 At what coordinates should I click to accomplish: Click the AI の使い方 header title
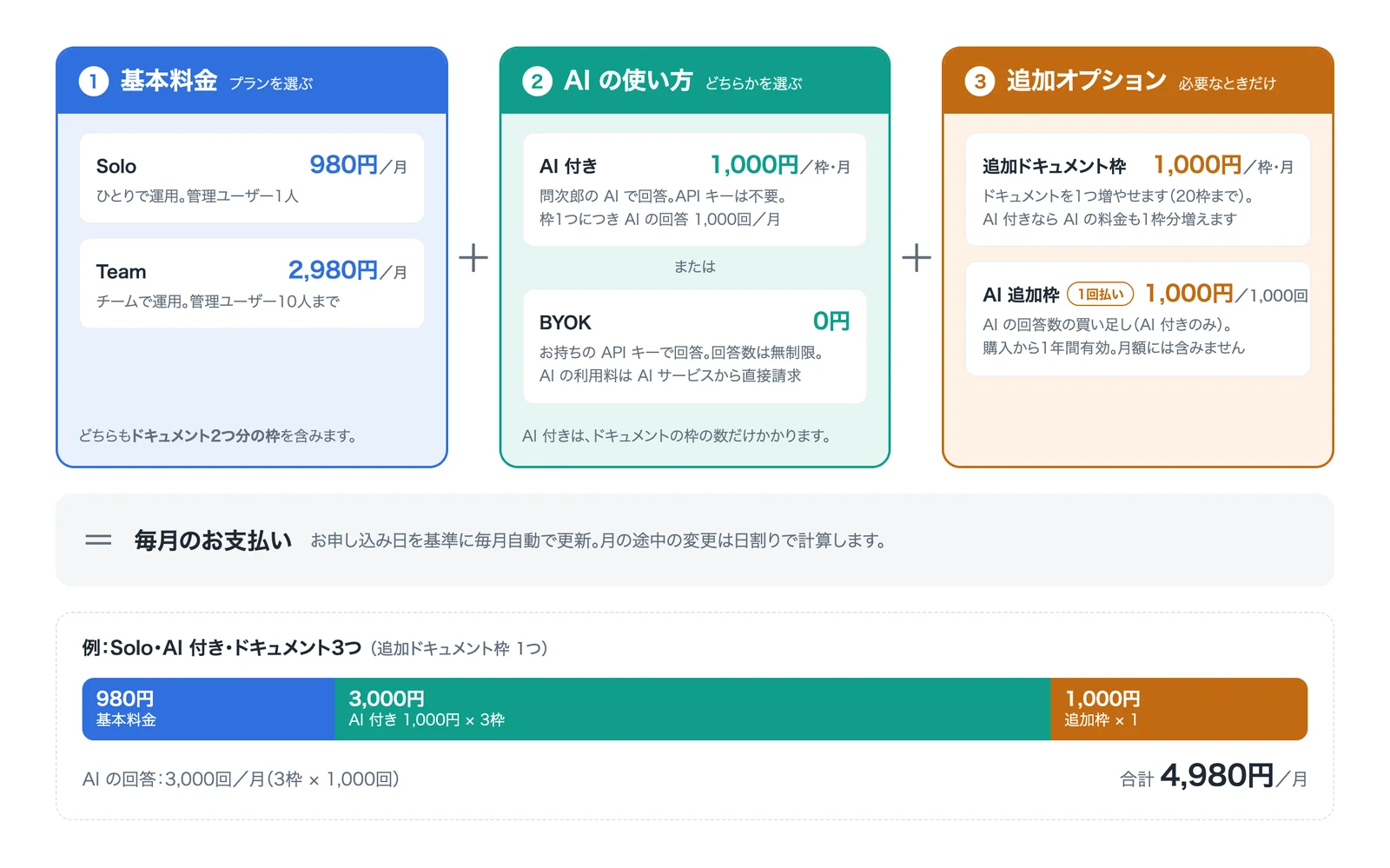click(628, 81)
